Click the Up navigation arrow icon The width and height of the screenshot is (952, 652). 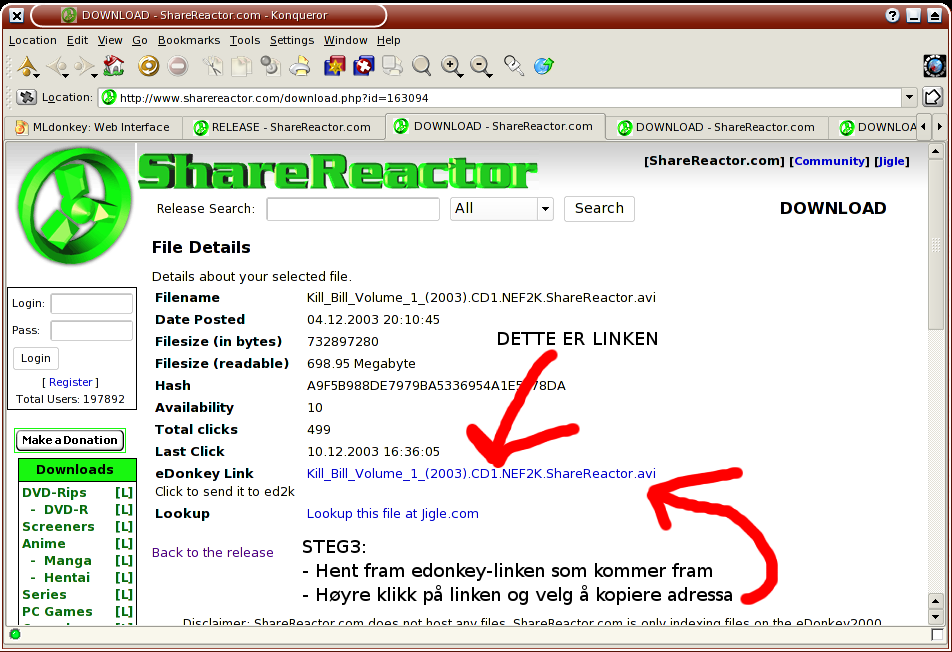(x=27, y=67)
